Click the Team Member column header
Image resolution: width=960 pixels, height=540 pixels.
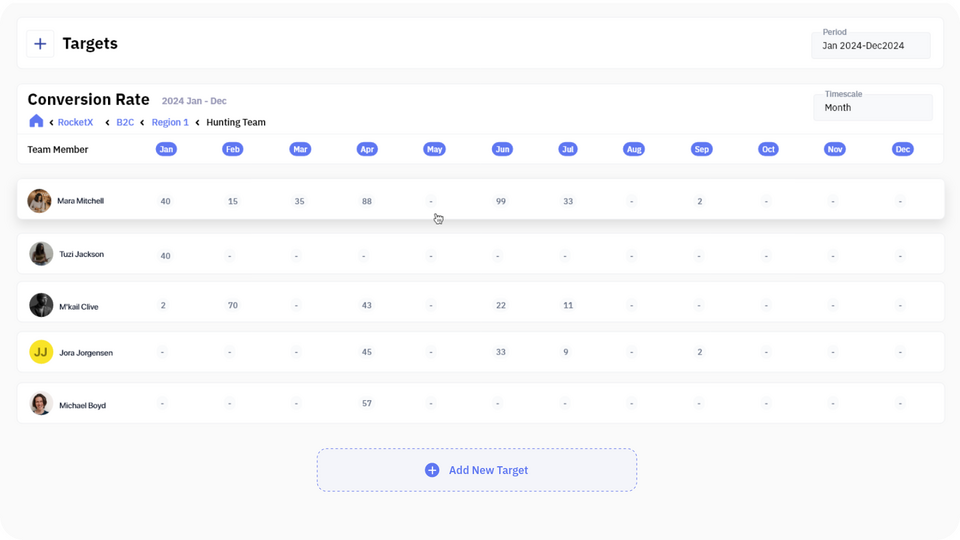click(x=58, y=149)
